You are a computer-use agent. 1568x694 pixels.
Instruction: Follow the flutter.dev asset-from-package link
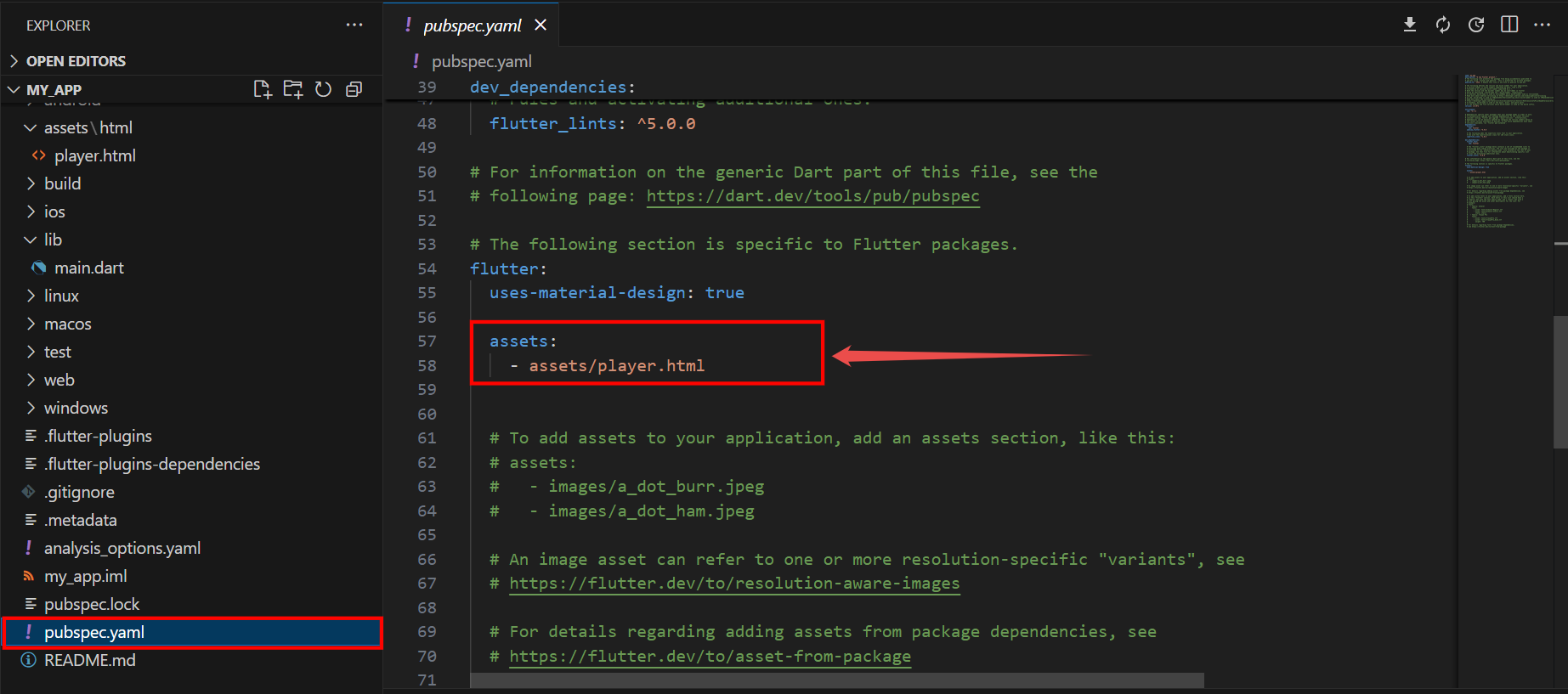point(710,657)
